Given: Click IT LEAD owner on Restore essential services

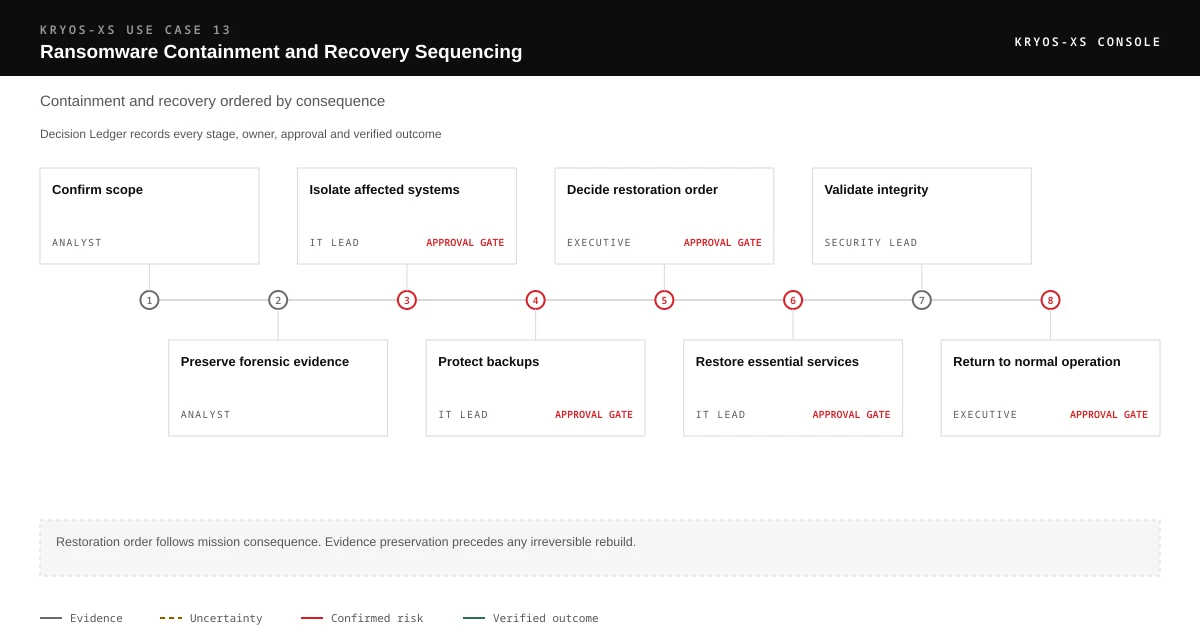Looking at the screenshot, I should [721, 415].
